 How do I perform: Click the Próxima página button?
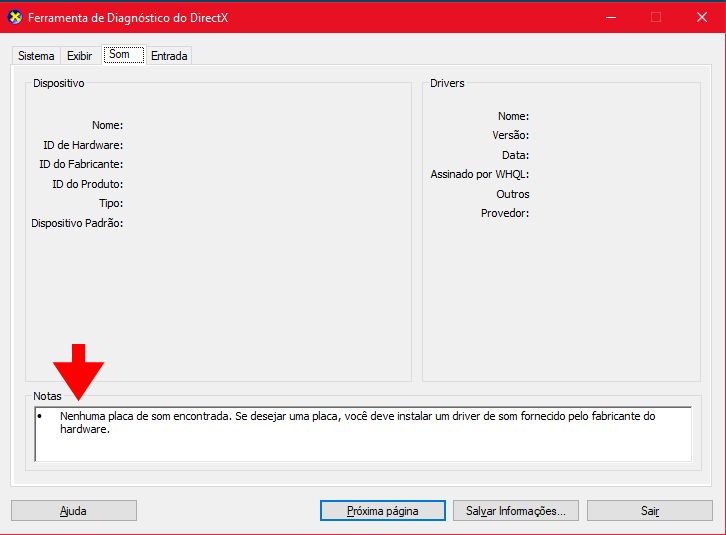coord(382,510)
